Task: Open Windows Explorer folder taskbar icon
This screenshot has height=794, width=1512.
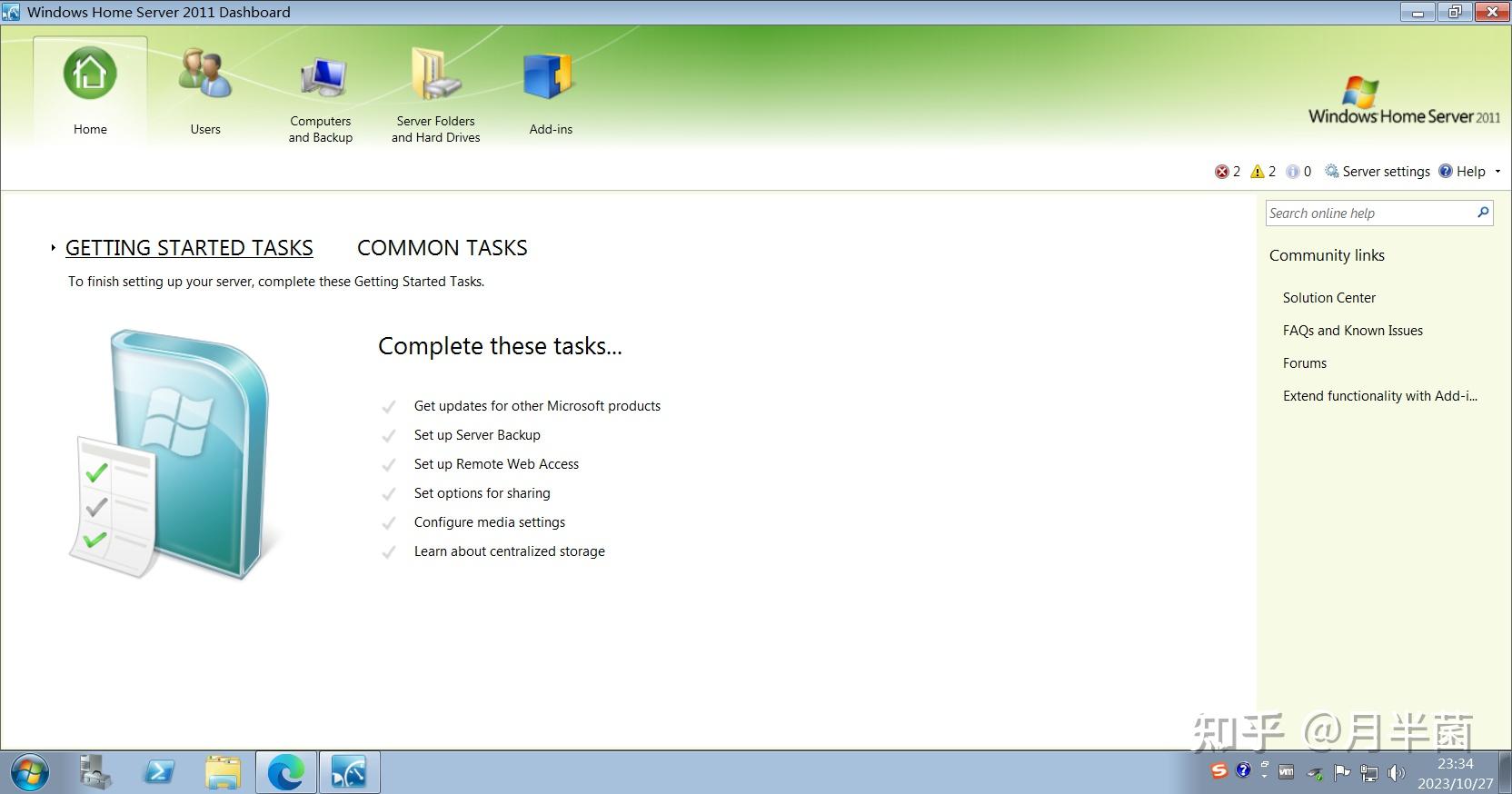Action: (223, 772)
